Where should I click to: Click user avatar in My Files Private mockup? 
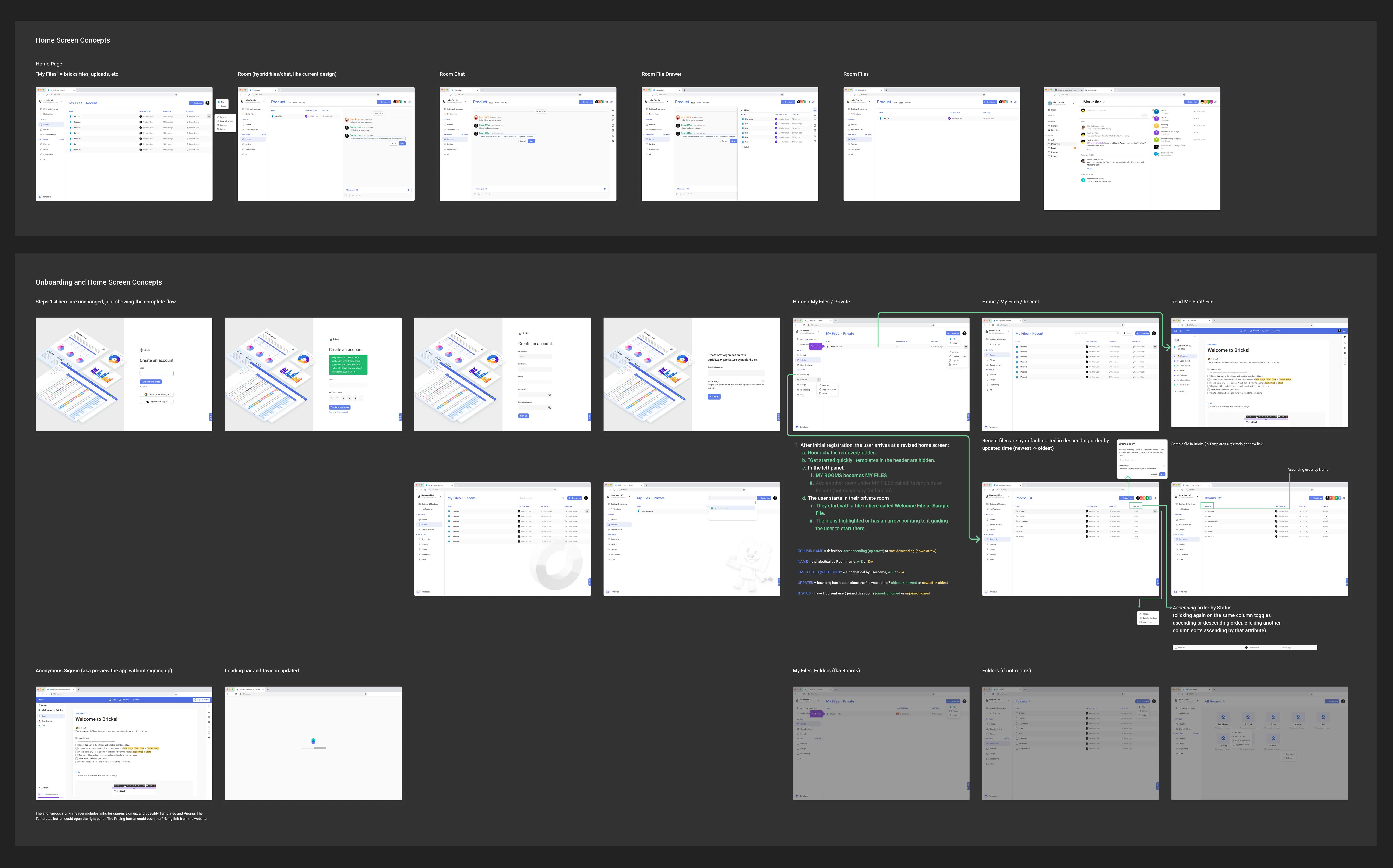point(965,334)
